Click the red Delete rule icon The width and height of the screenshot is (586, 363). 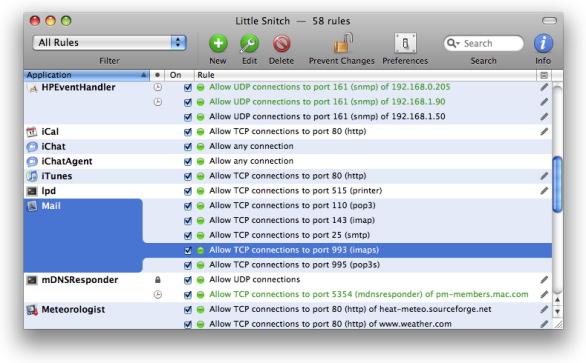coord(281,44)
